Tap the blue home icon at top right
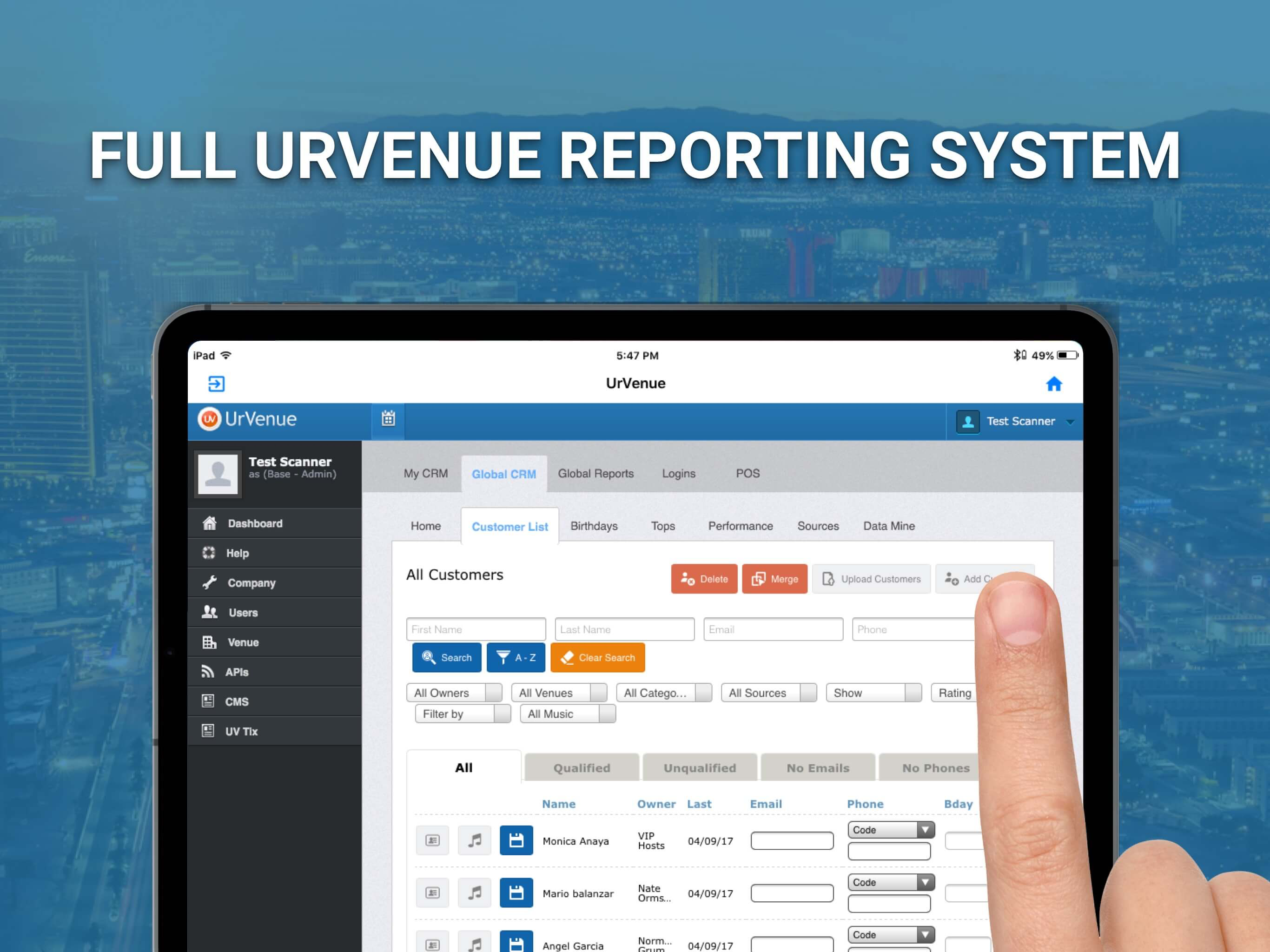 (x=1053, y=383)
